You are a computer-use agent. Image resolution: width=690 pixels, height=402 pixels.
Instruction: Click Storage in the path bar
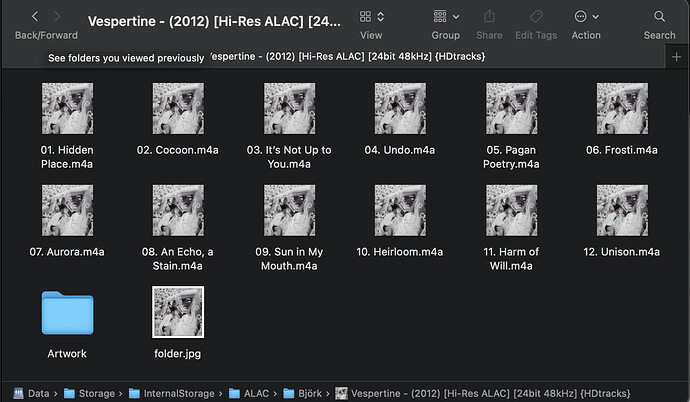[x=89, y=393]
